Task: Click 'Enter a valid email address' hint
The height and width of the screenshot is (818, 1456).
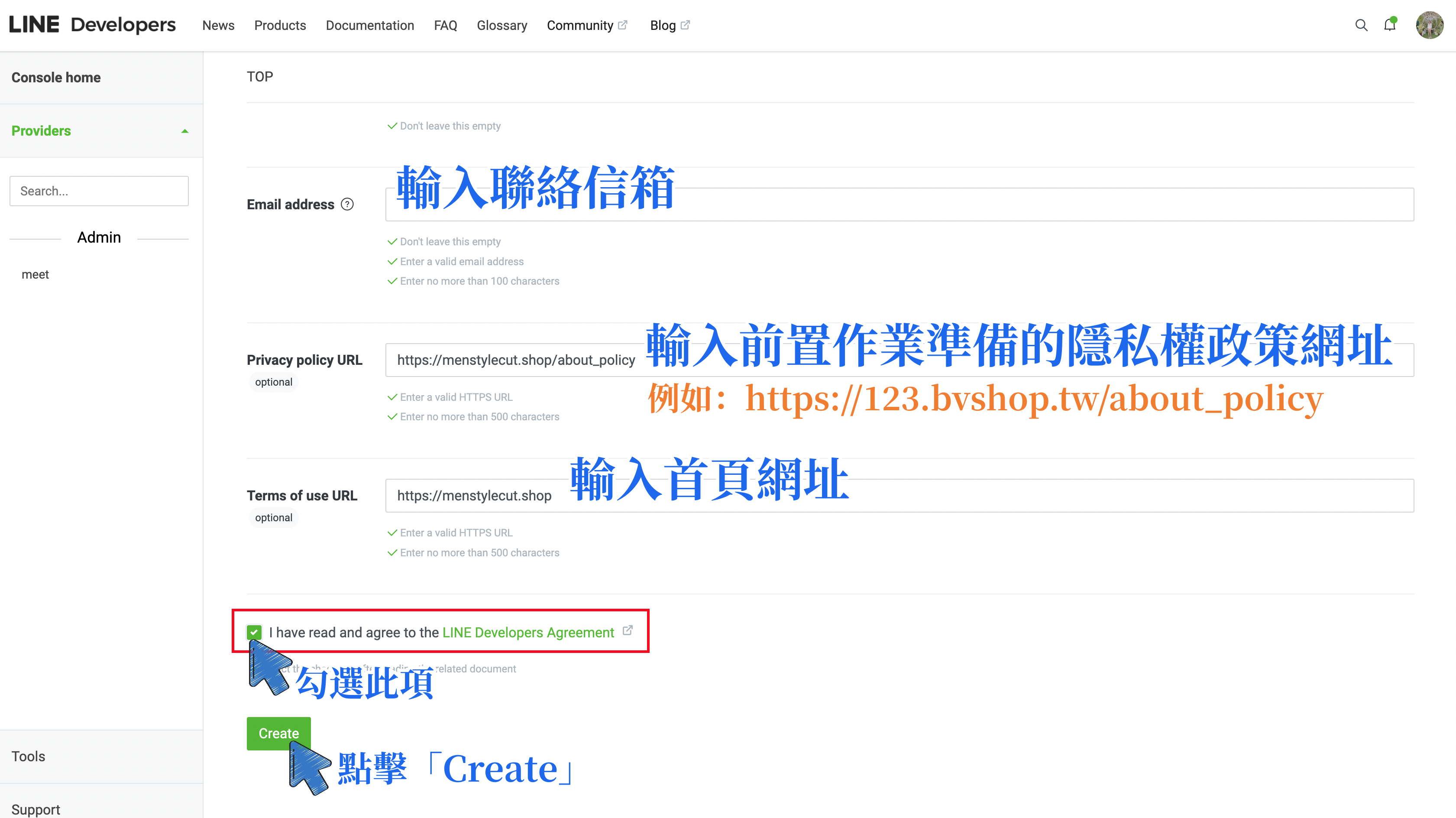Action: (462, 262)
